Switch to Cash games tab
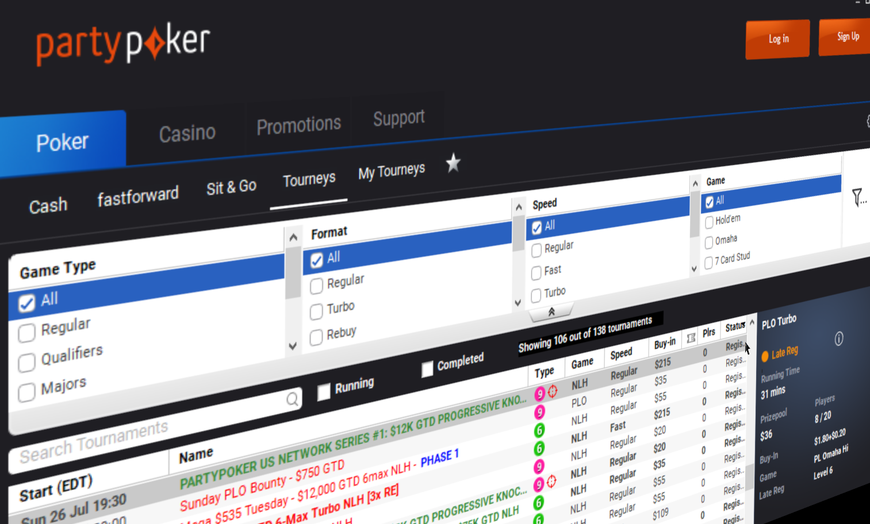 [x=48, y=206]
